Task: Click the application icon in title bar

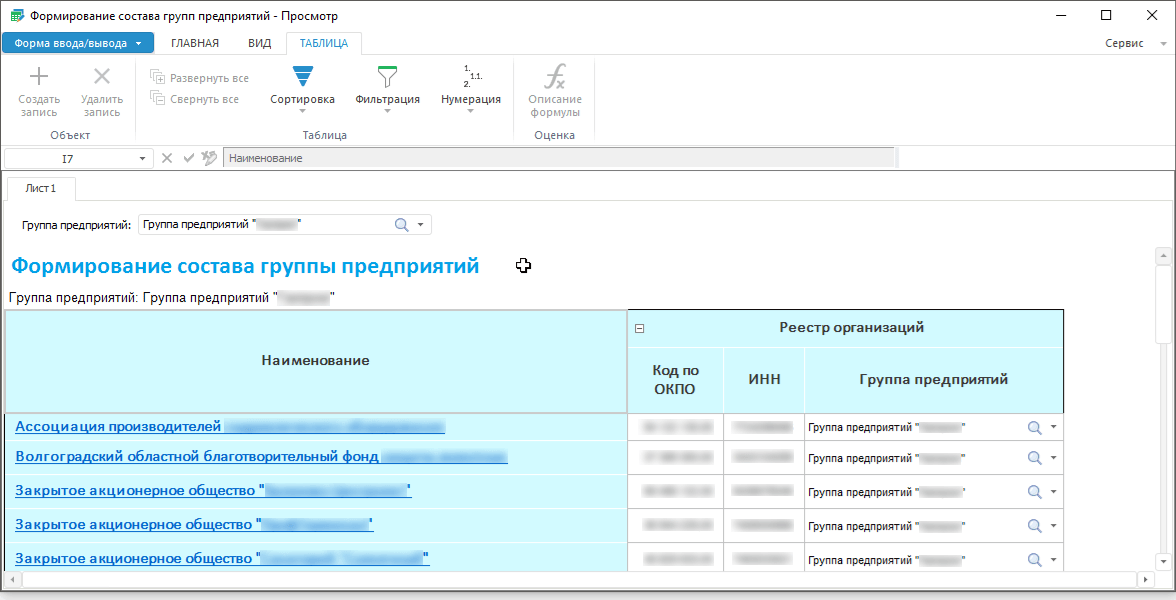Action: pos(16,15)
